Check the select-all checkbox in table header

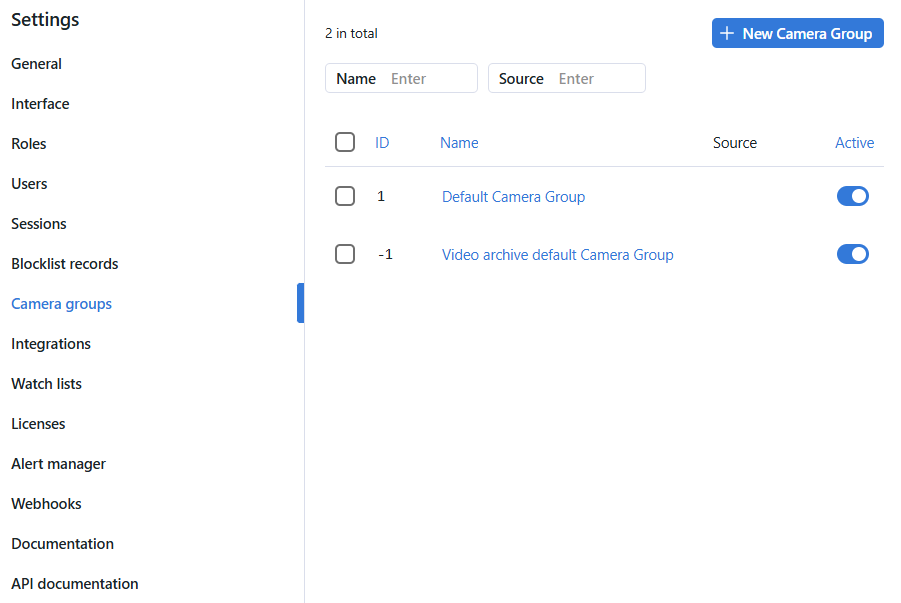[x=345, y=142]
